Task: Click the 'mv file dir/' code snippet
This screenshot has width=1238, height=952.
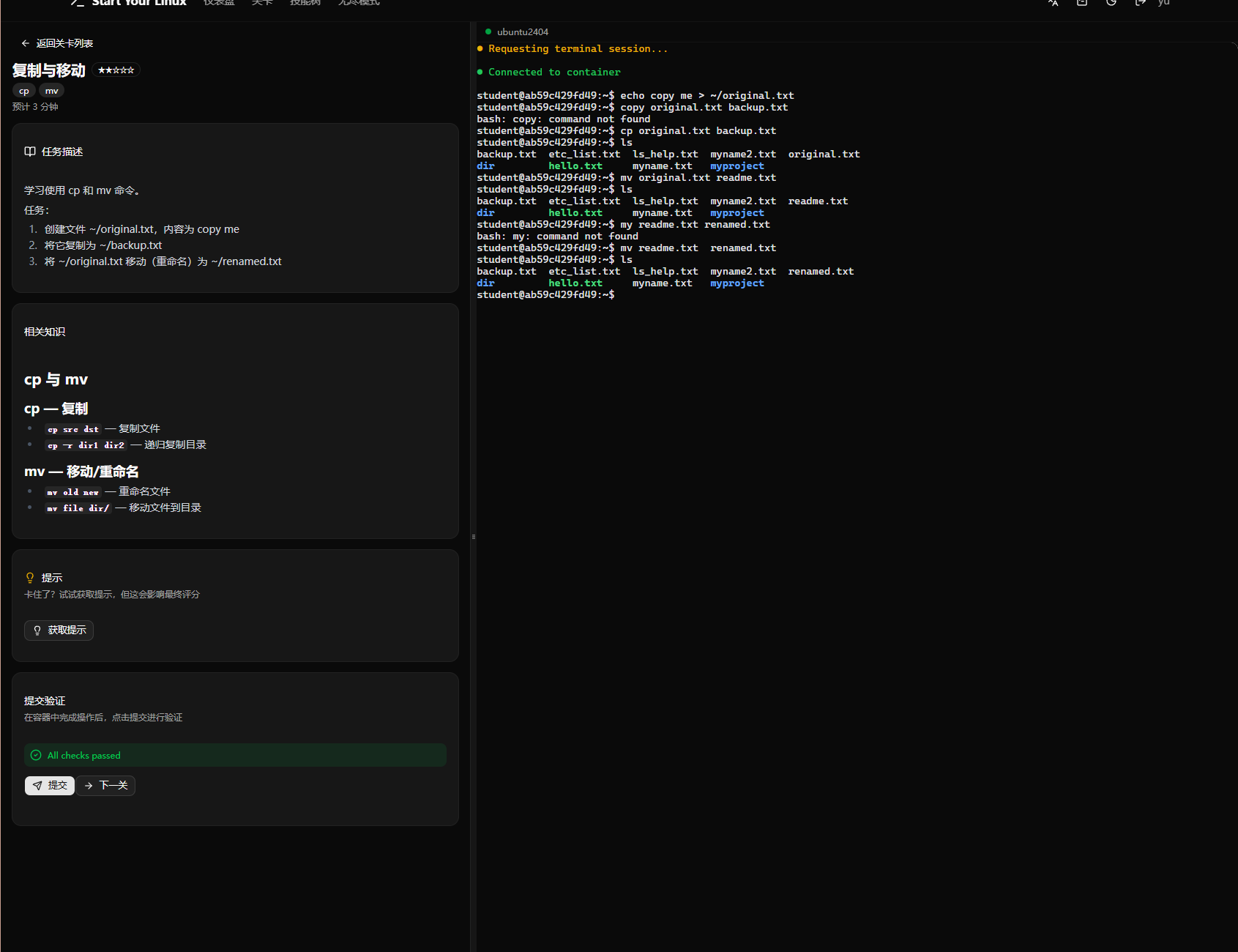Action: click(x=78, y=508)
